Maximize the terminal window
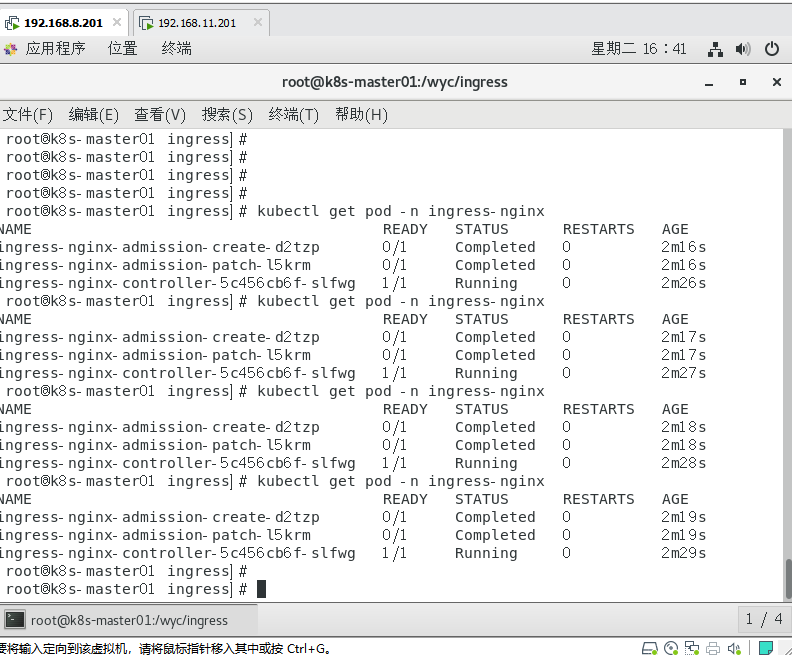The width and height of the screenshot is (792, 655). (x=742, y=82)
